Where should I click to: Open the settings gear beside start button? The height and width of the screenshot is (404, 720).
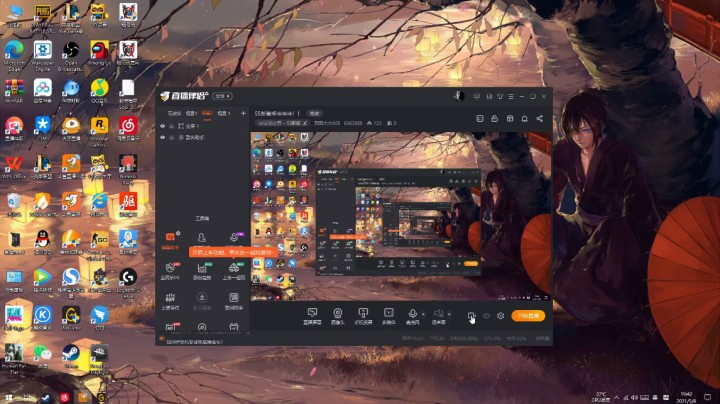click(x=501, y=316)
